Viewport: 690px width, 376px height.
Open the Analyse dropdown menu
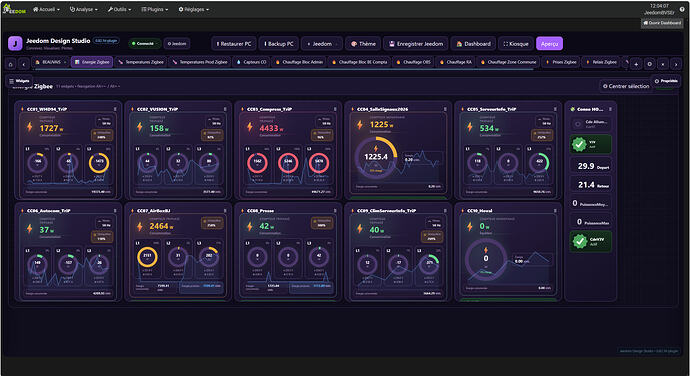[84, 9]
